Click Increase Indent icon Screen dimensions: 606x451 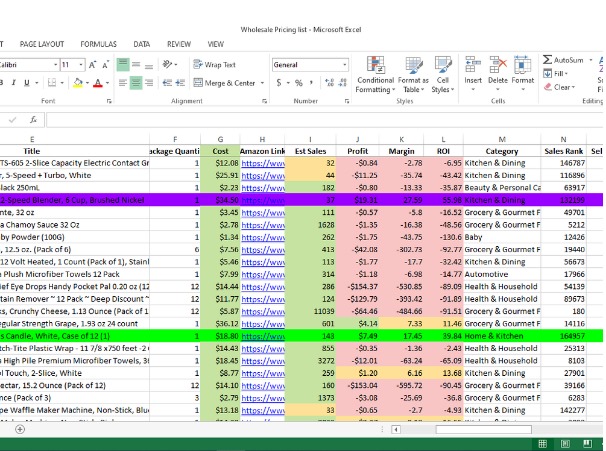pyautogui.click(x=180, y=83)
